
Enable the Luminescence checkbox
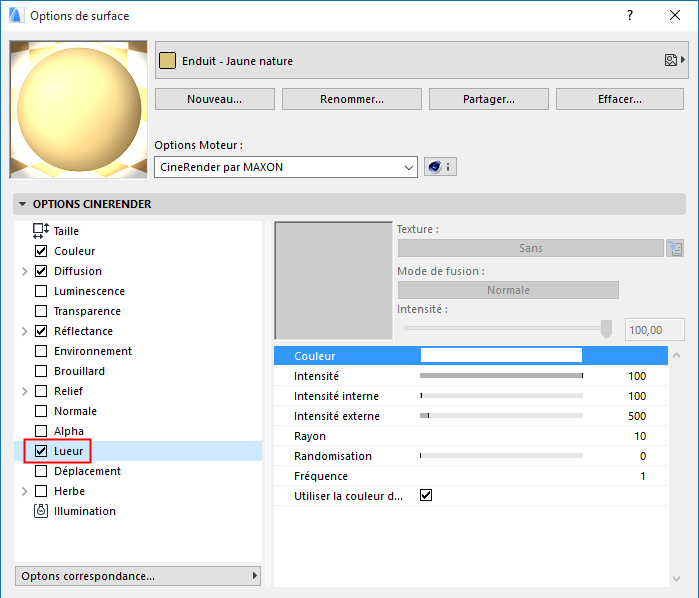41,291
